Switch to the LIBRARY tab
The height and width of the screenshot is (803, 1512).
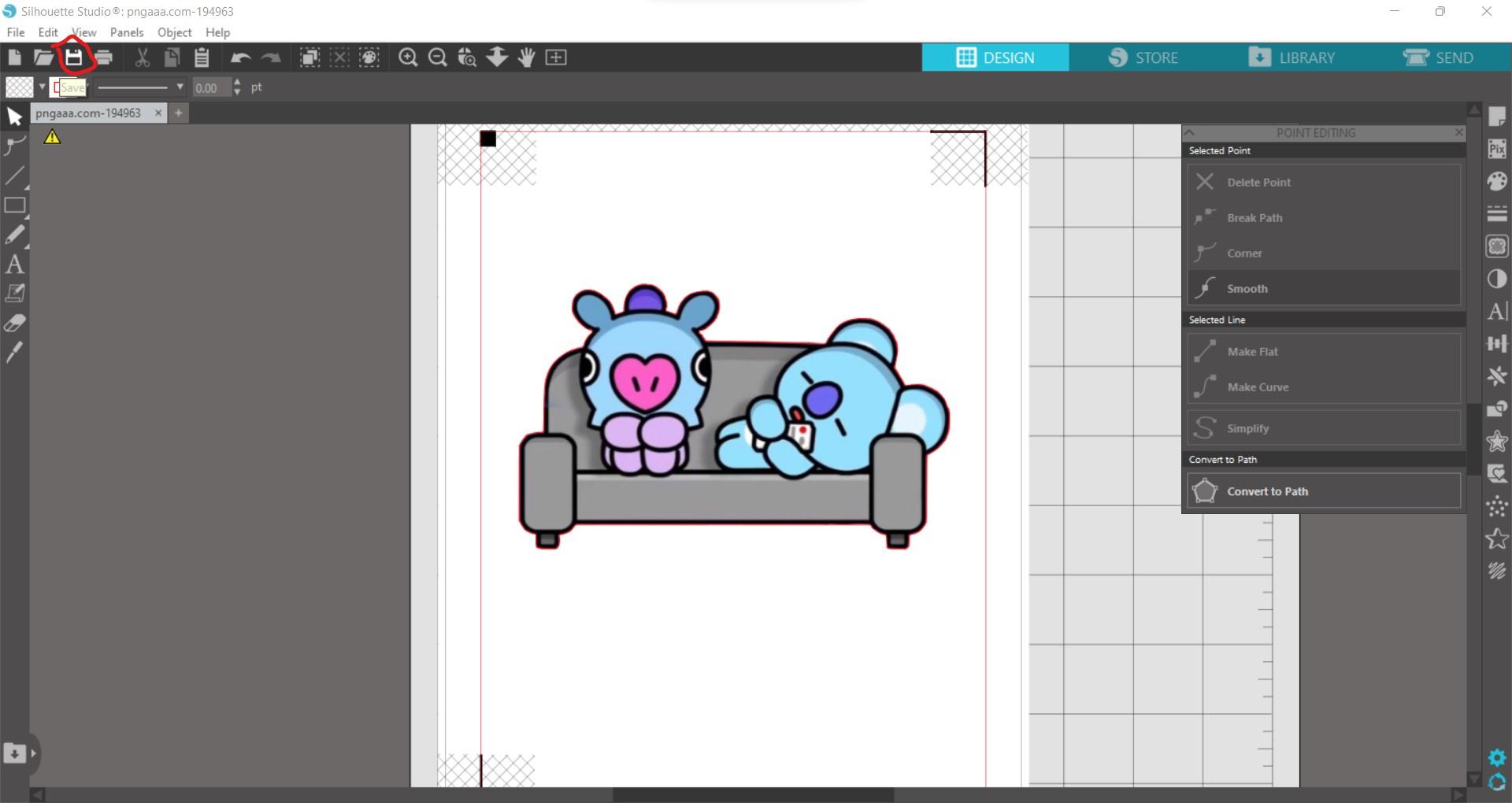click(x=1291, y=57)
